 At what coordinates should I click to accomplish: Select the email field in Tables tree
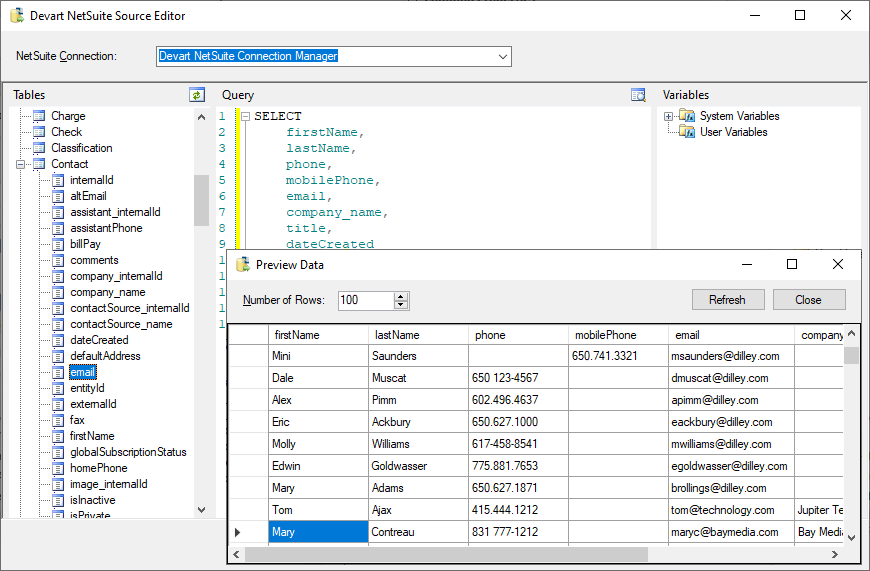(82, 372)
